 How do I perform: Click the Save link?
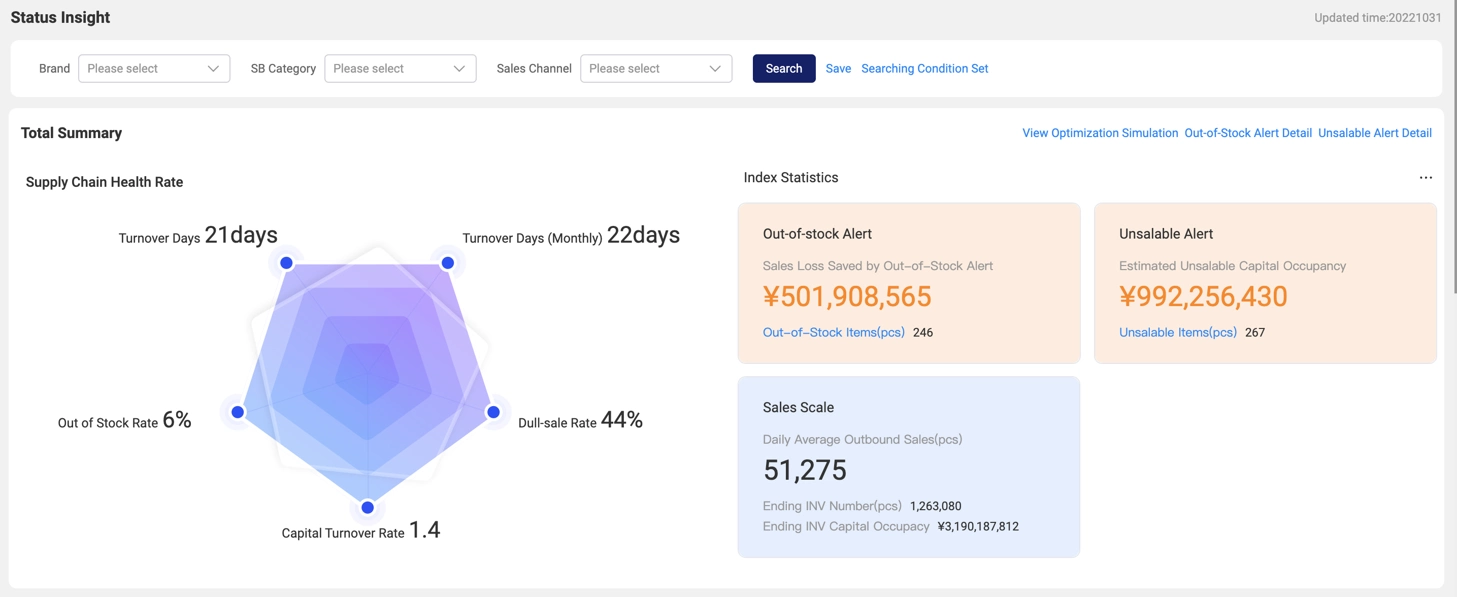point(838,69)
